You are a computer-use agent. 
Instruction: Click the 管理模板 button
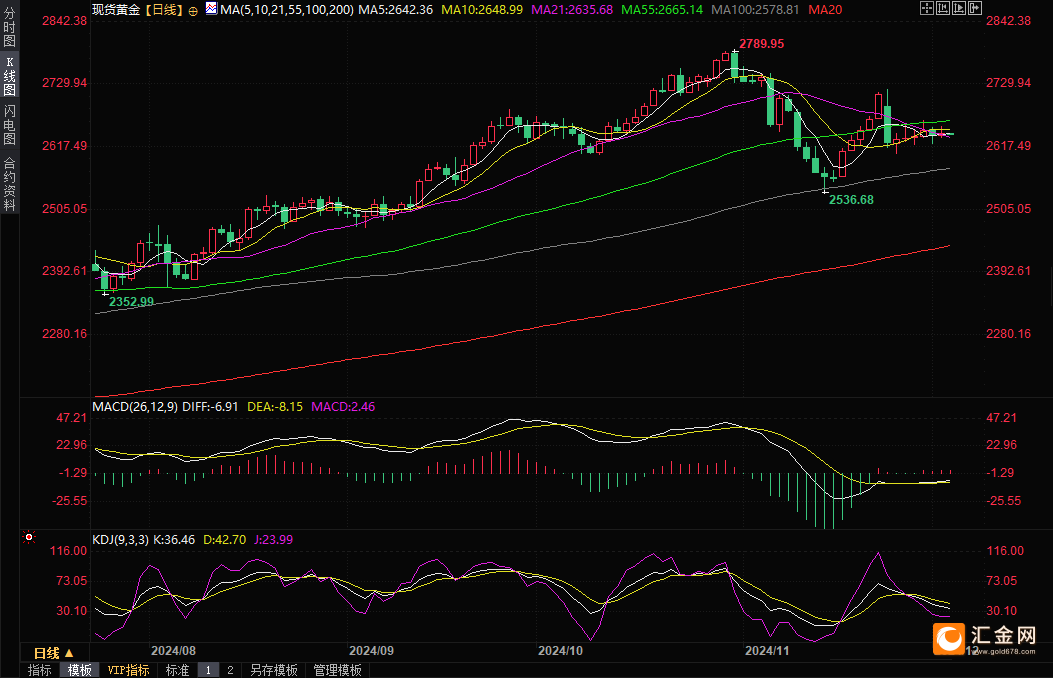coord(337,670)
